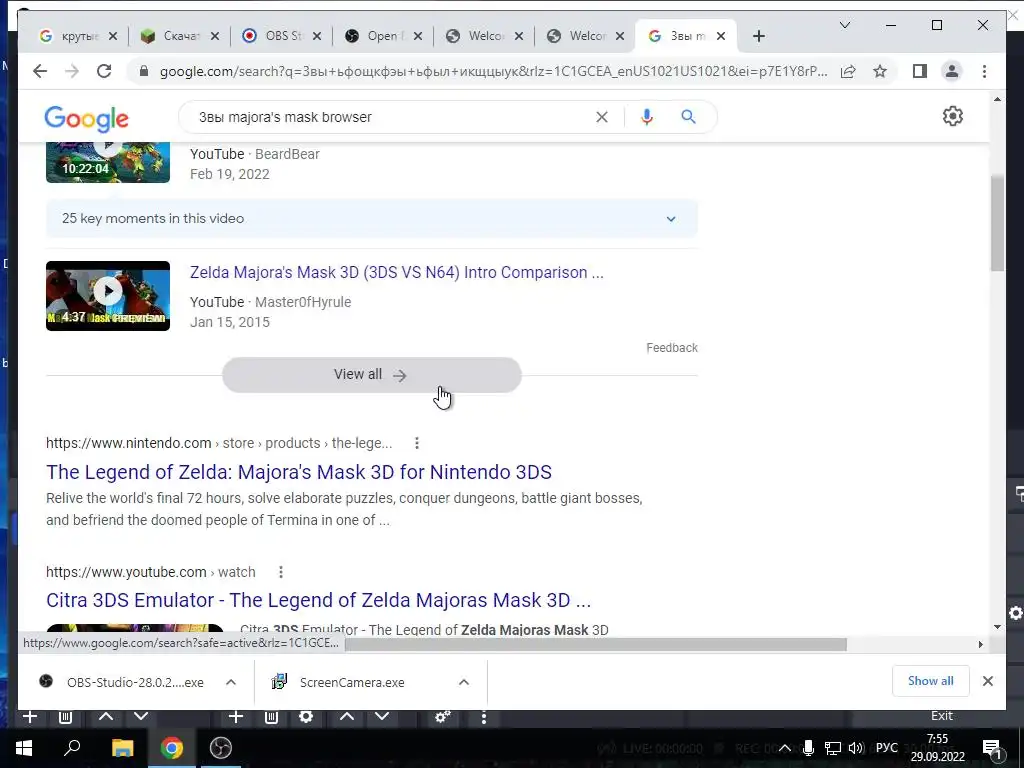Close the "OBS St" tab
The width and height of the screenshot is (1024, 768).
click(317, 36)
